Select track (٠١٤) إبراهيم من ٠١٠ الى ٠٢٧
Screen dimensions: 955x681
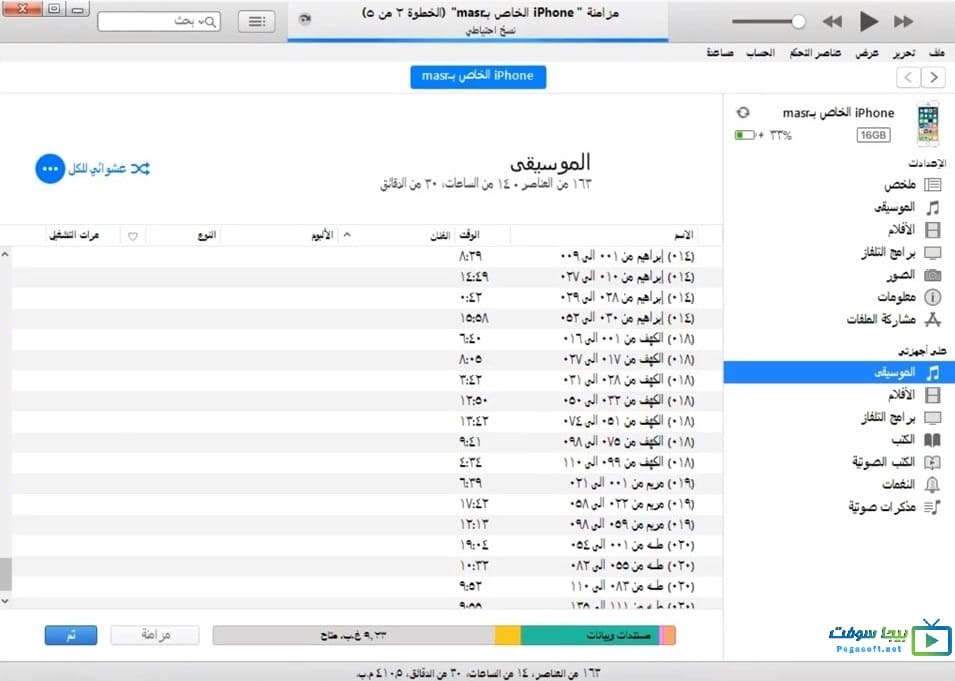[x=367, y=277]
